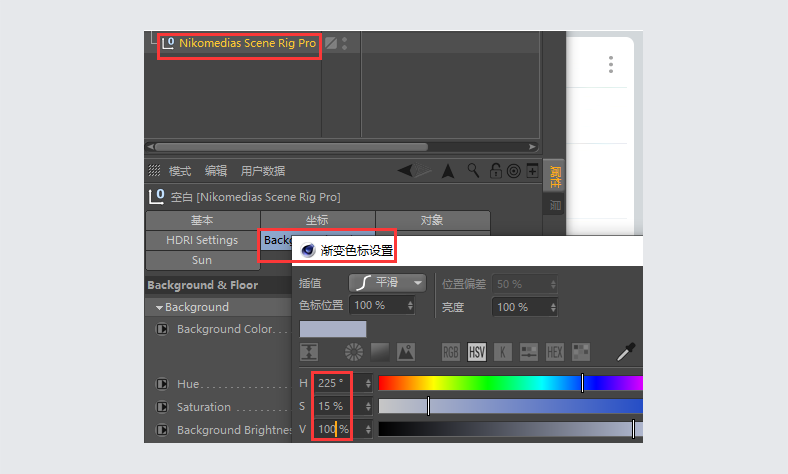The image size is (788, 474).
Task: Click the magnifier search icon in attribute manager
Action: click(x=473, y=171)
